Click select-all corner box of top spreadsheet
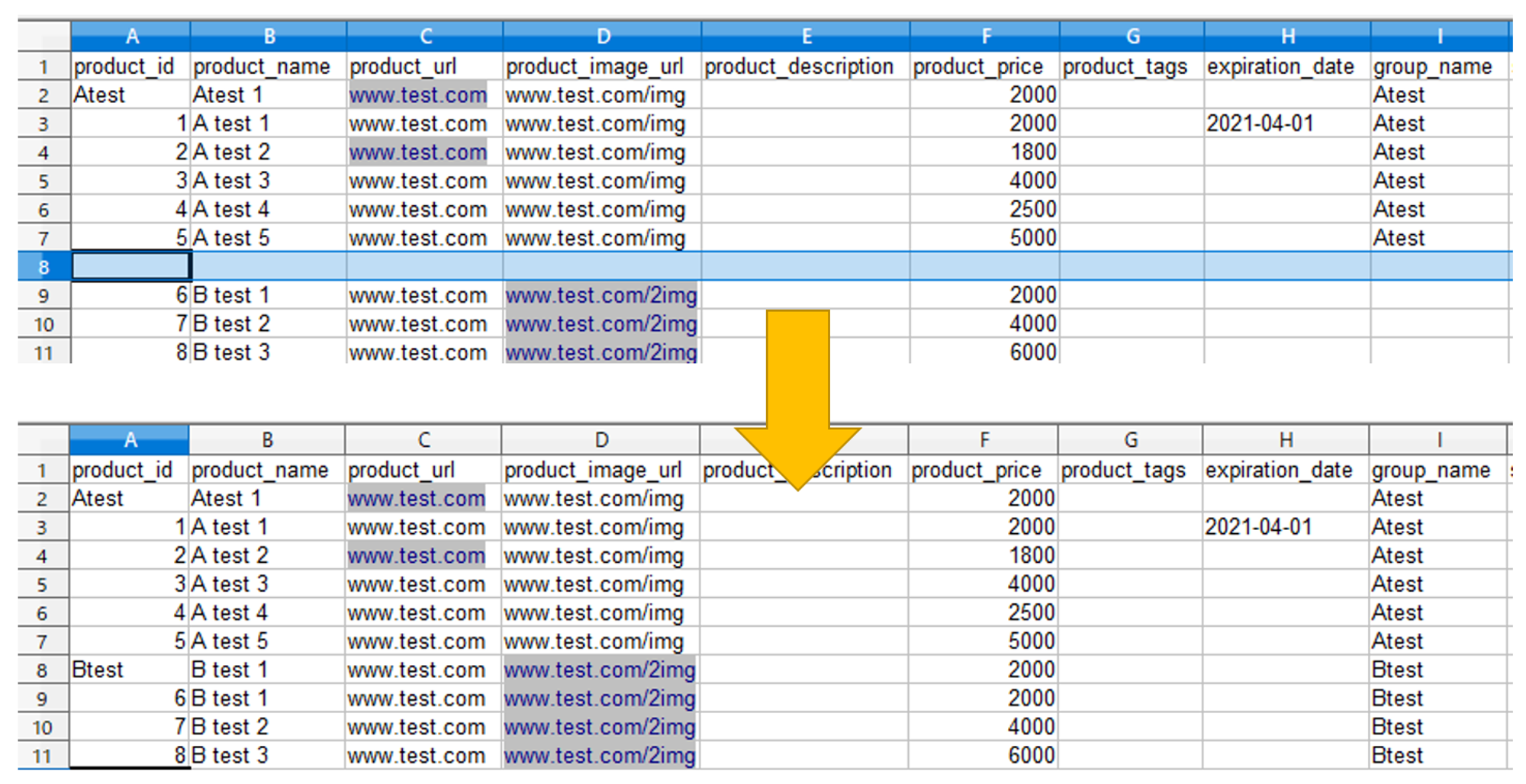 coord(43,36)
